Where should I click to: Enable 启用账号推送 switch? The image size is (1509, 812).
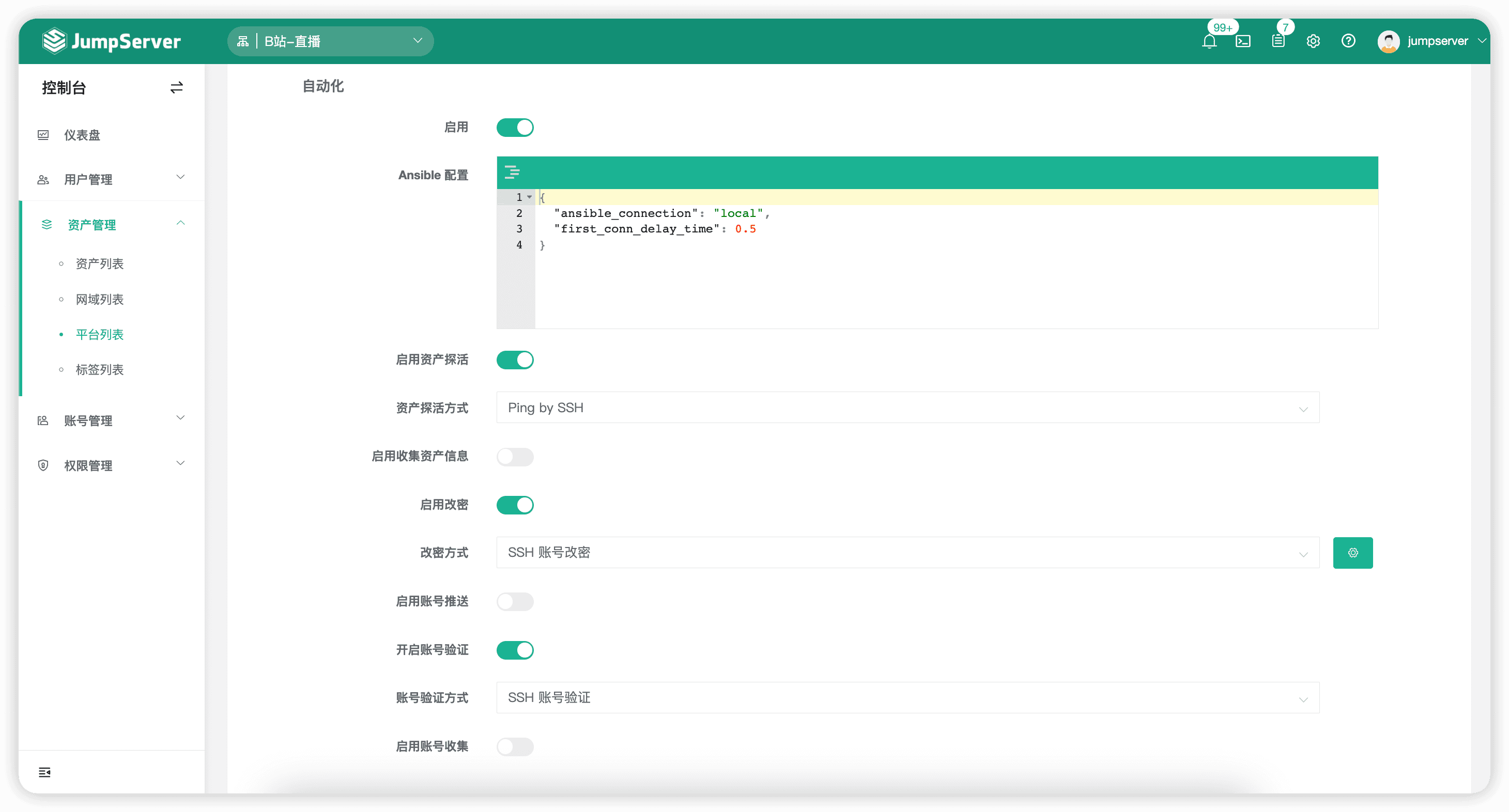pos(515,601)
